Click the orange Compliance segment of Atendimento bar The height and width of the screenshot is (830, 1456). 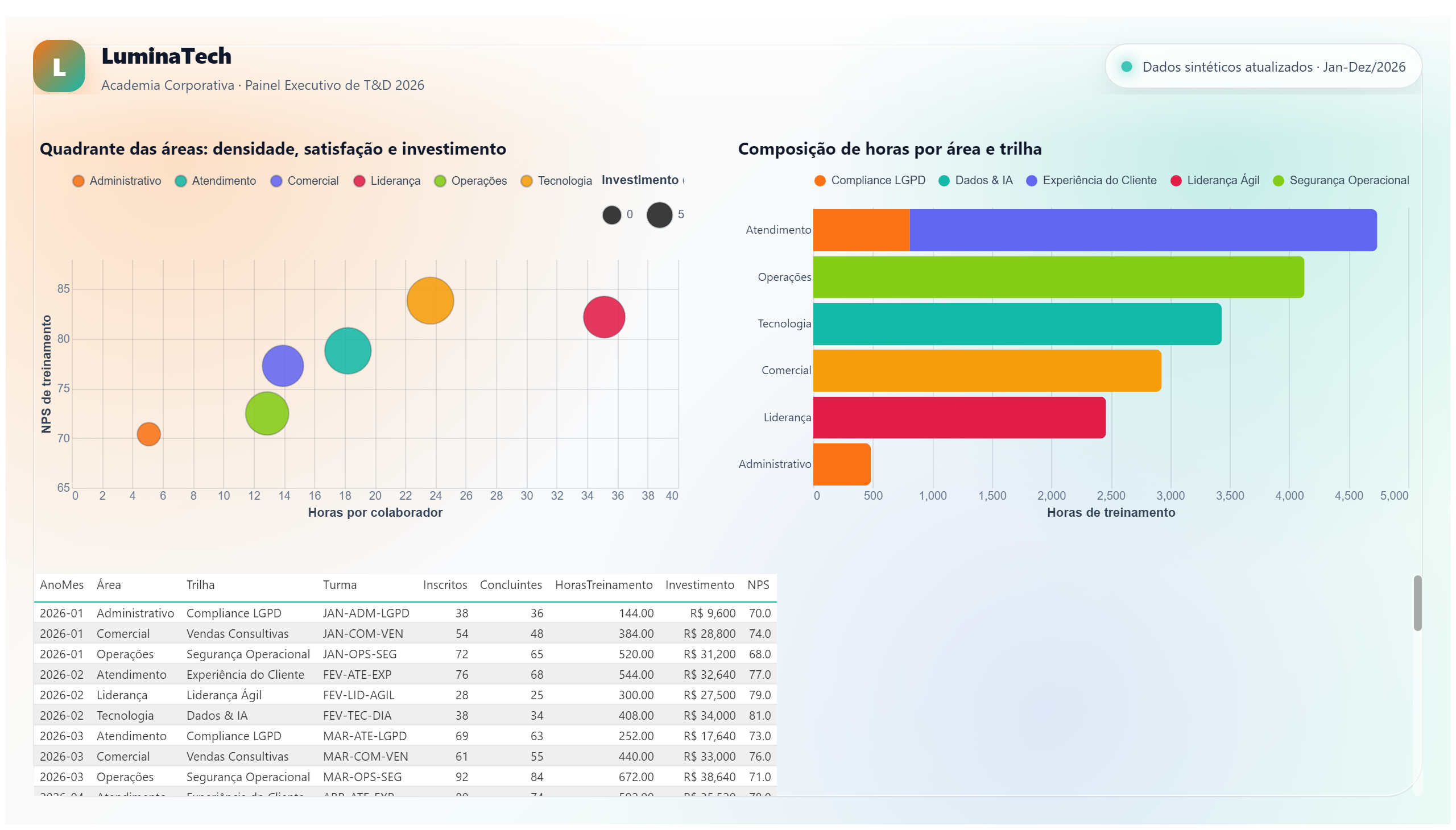pos(861,230)
